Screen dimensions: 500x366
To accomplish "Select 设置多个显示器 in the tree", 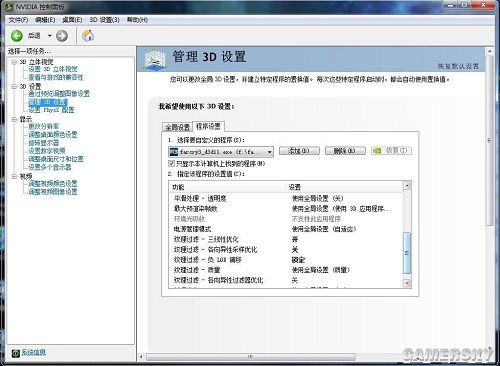I will click(50, 167).
